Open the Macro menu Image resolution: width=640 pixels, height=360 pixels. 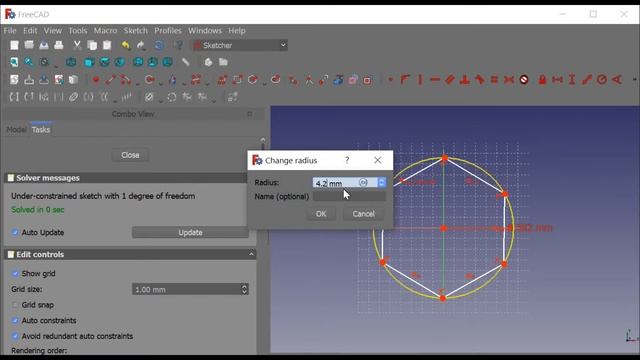[105, 31]
